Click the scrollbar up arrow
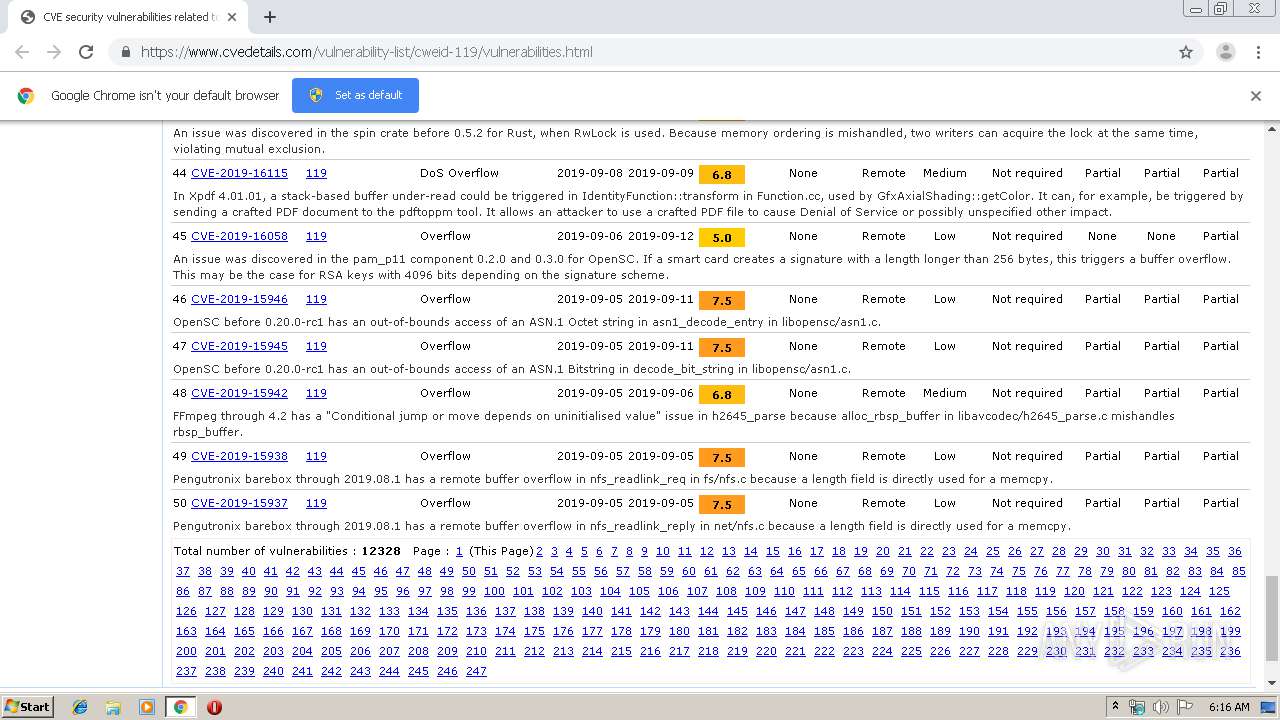The height and width of the screenshot is (720, 1280). coord(1271,128)
